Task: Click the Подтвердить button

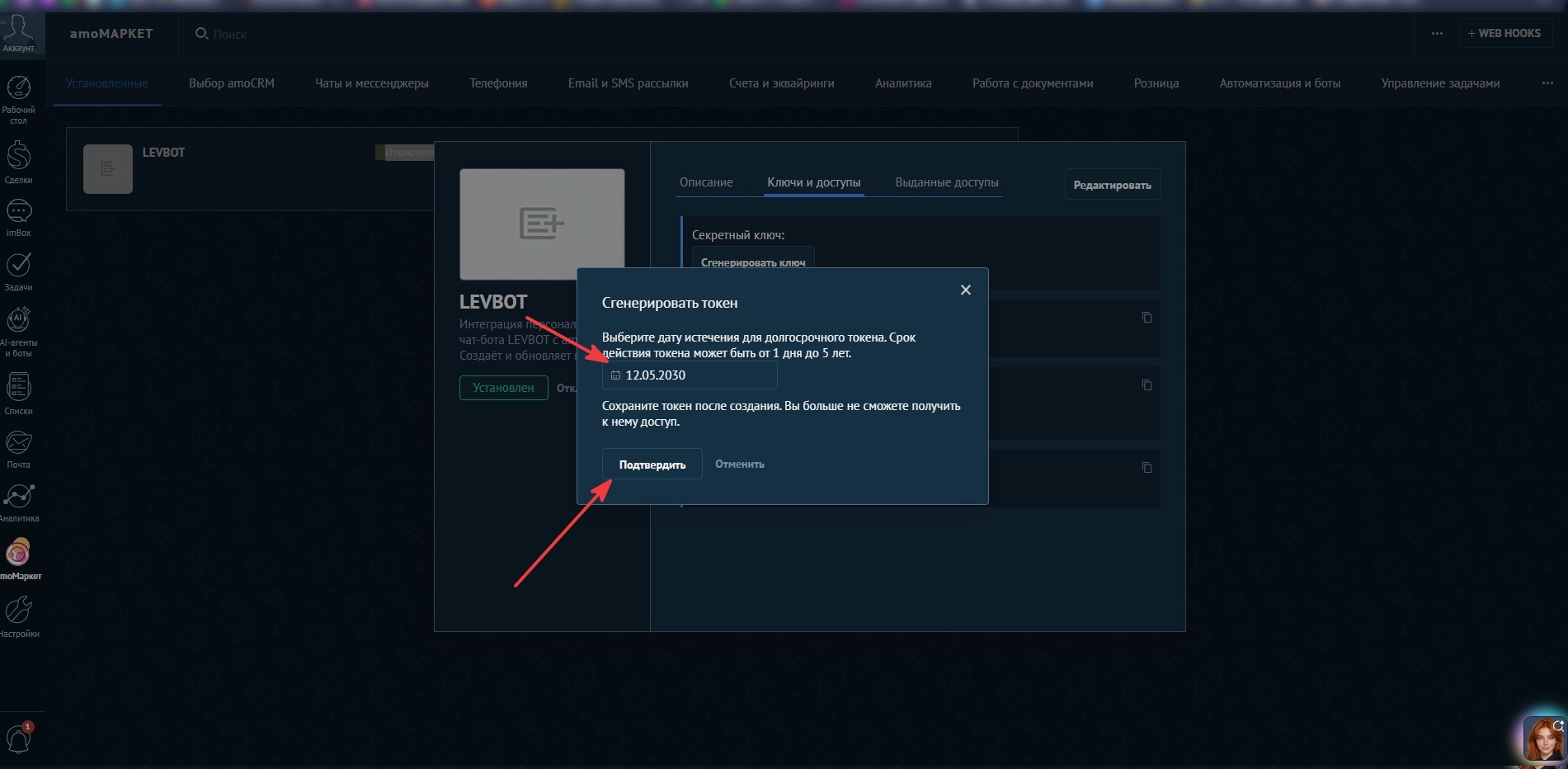Action: (652, 465)
